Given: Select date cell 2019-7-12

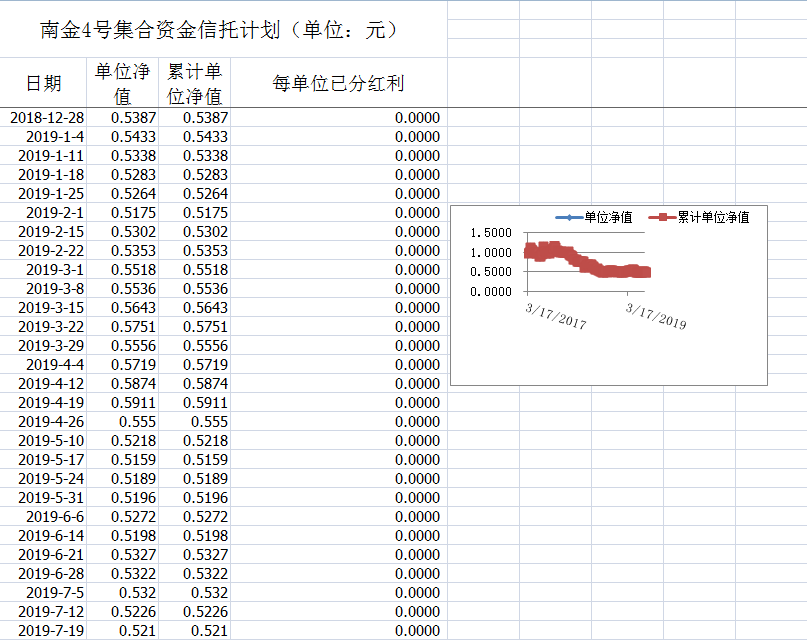Looking at the screenshot, I should (x=43, y=612).
